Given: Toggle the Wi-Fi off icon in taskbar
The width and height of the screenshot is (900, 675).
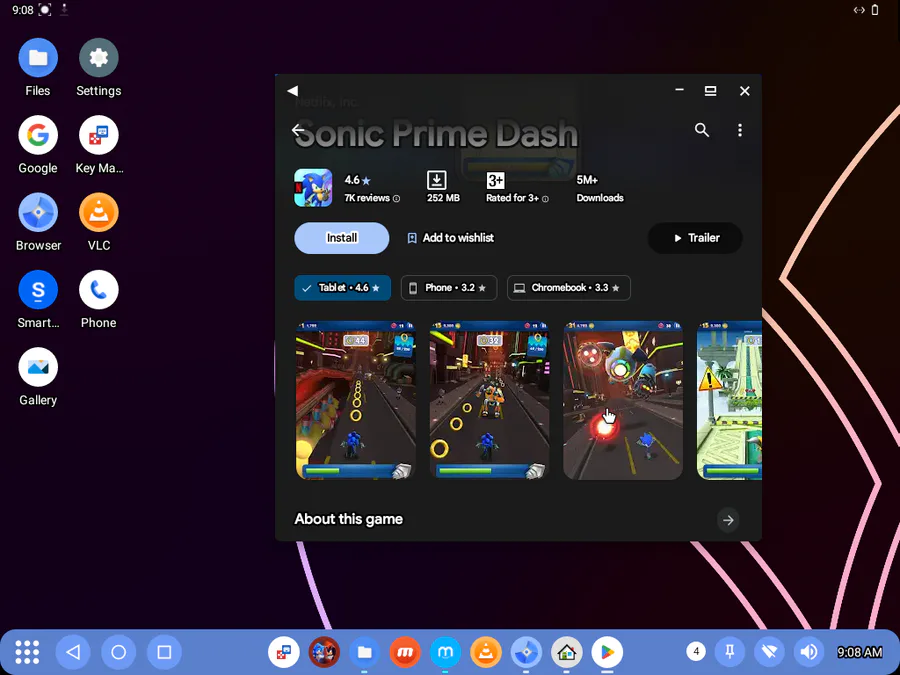Looking at the screenshot, I should click(x=769, y=651).
